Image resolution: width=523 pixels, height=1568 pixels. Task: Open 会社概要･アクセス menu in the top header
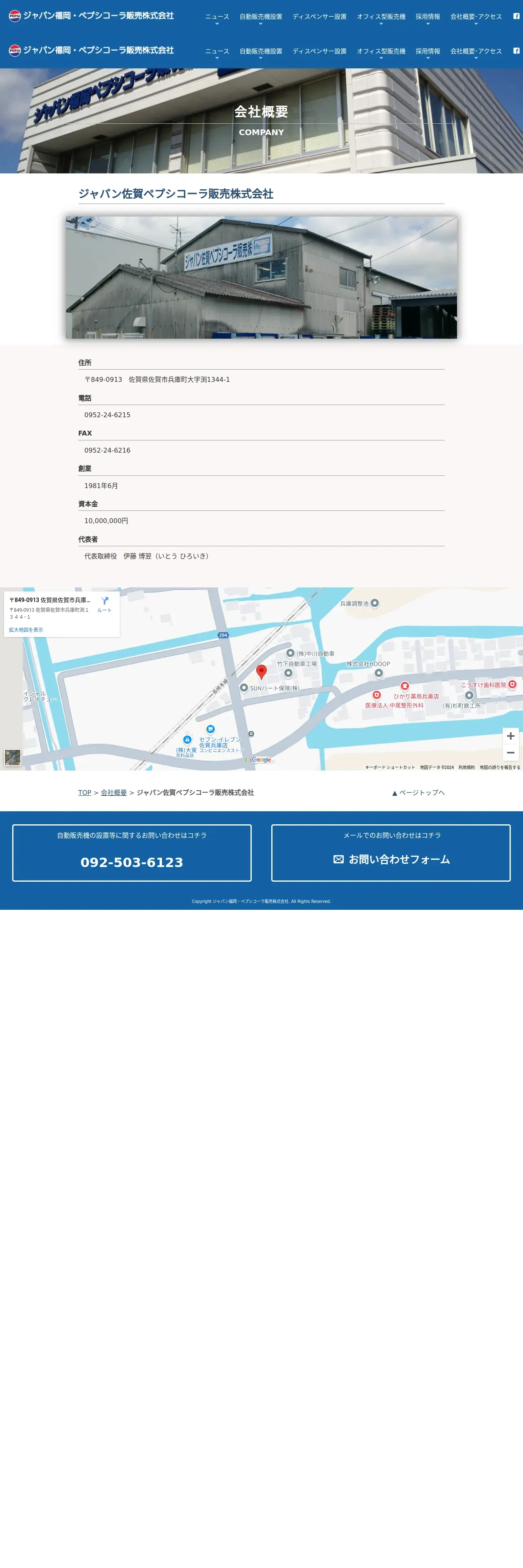pyautogui.click(x=476, y=17)
